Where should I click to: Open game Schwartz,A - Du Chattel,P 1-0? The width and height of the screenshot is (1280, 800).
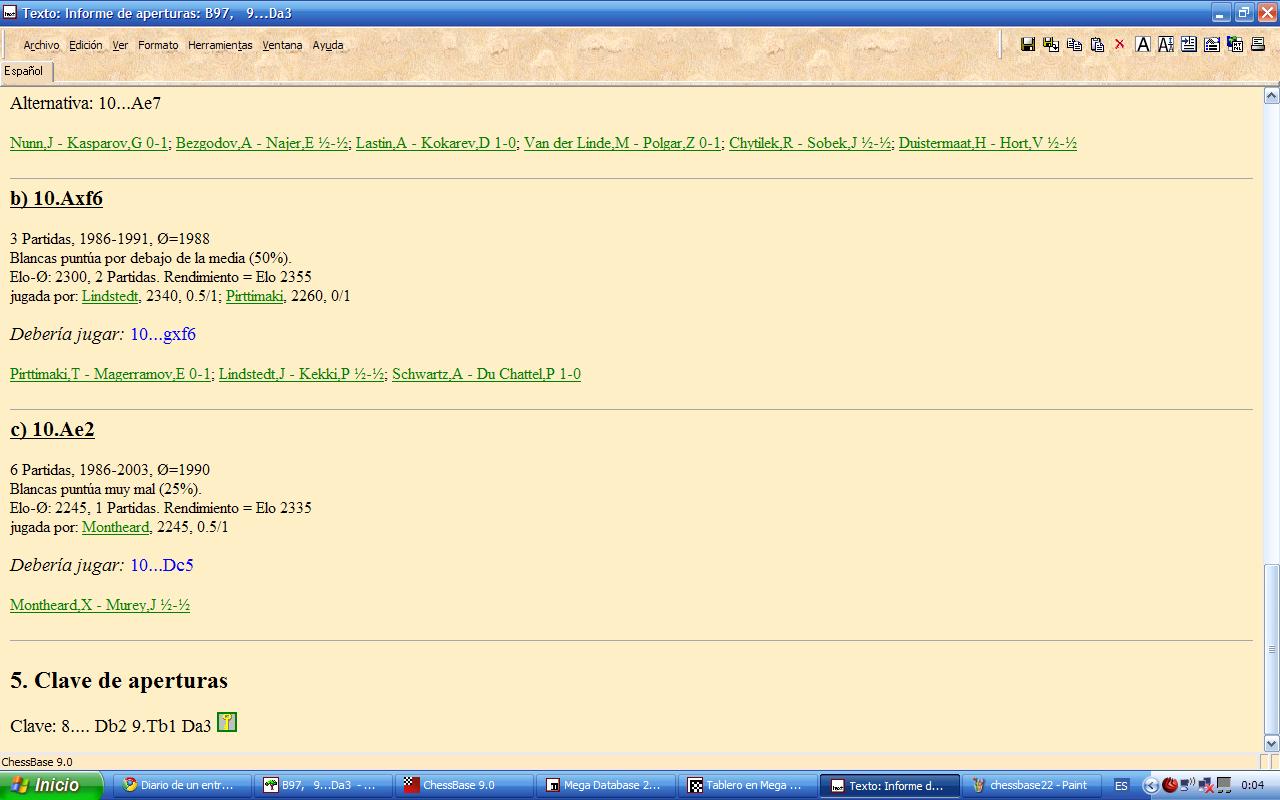pos(486,374)
